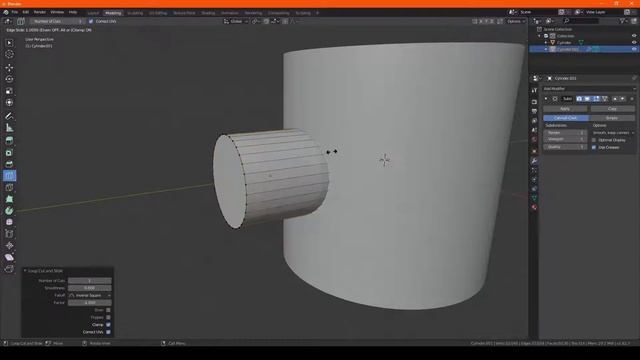This screenshot has height=360, width=640.
Task: Open the Material properties tab icon
Action: tap(534, 207)
